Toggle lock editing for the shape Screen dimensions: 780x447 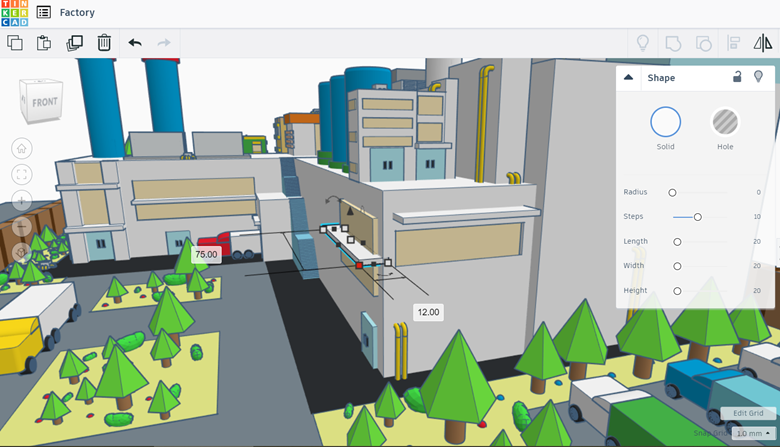click(x=737, y=77)
